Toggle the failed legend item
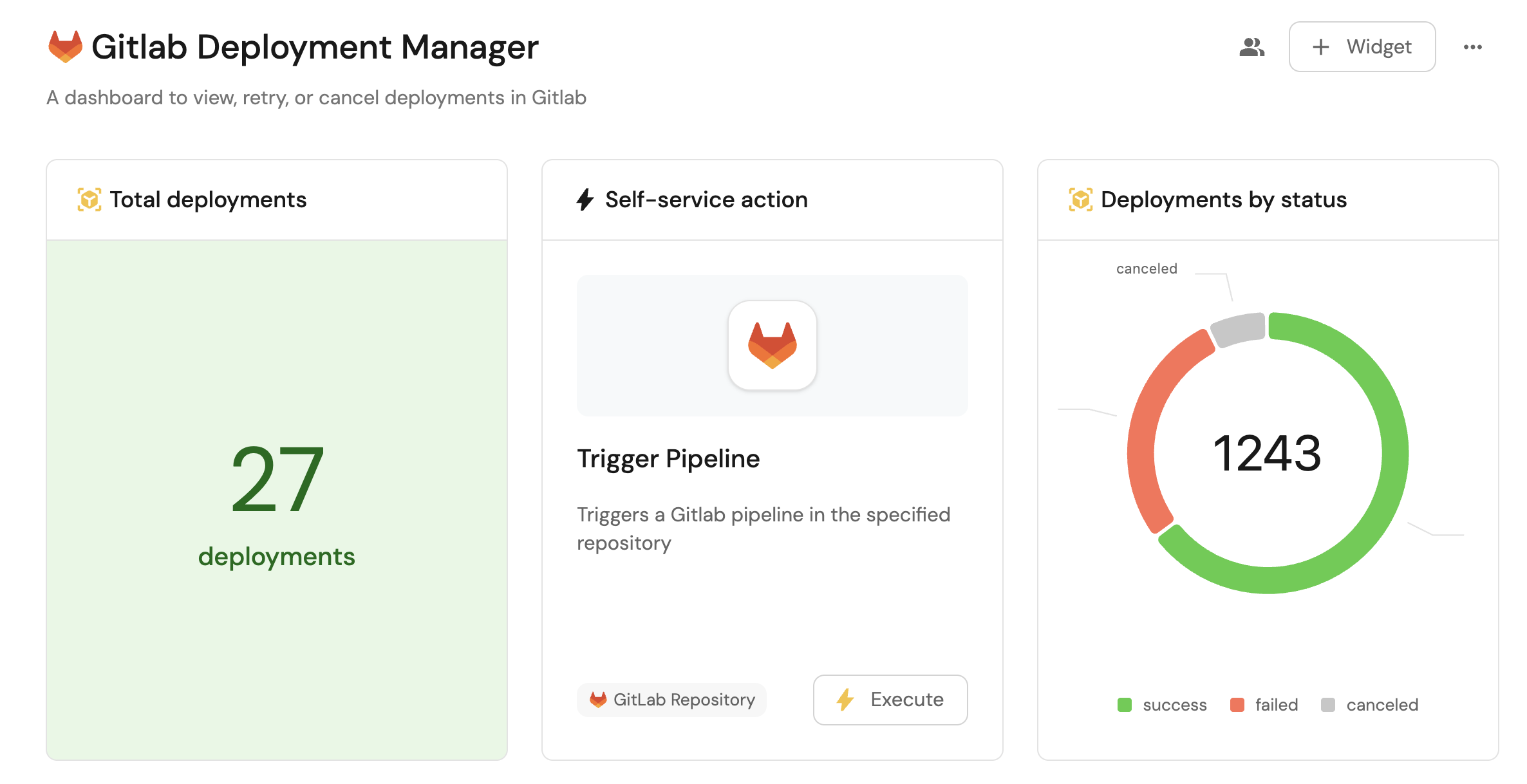This screenshot has width=1527, height=784. [1264, 705]
